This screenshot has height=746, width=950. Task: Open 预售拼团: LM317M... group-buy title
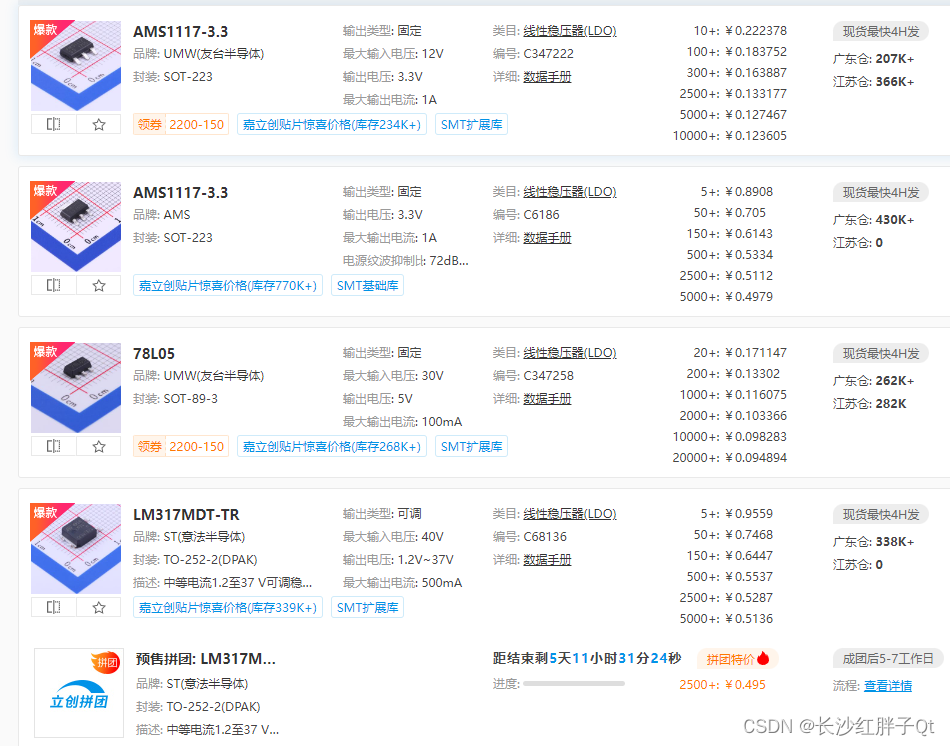point(206,659)
